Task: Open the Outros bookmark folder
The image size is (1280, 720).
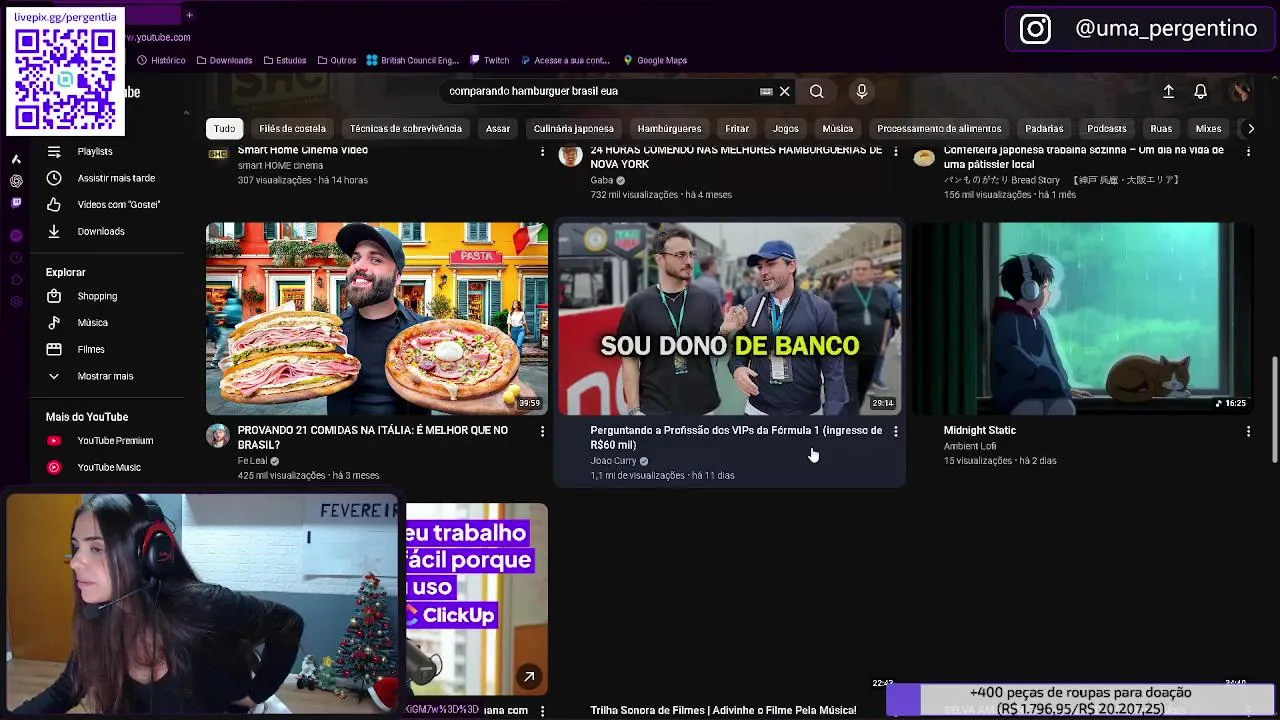Action: click(x=337, y=60)
